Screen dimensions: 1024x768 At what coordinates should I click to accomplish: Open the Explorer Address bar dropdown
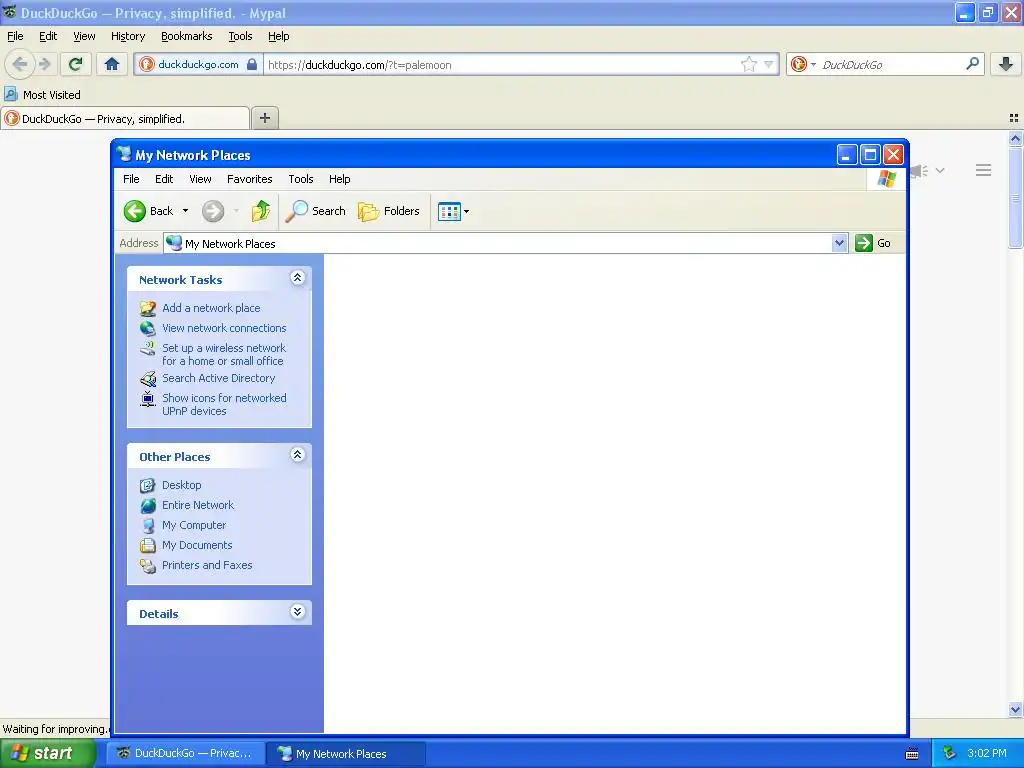[839, 243]
